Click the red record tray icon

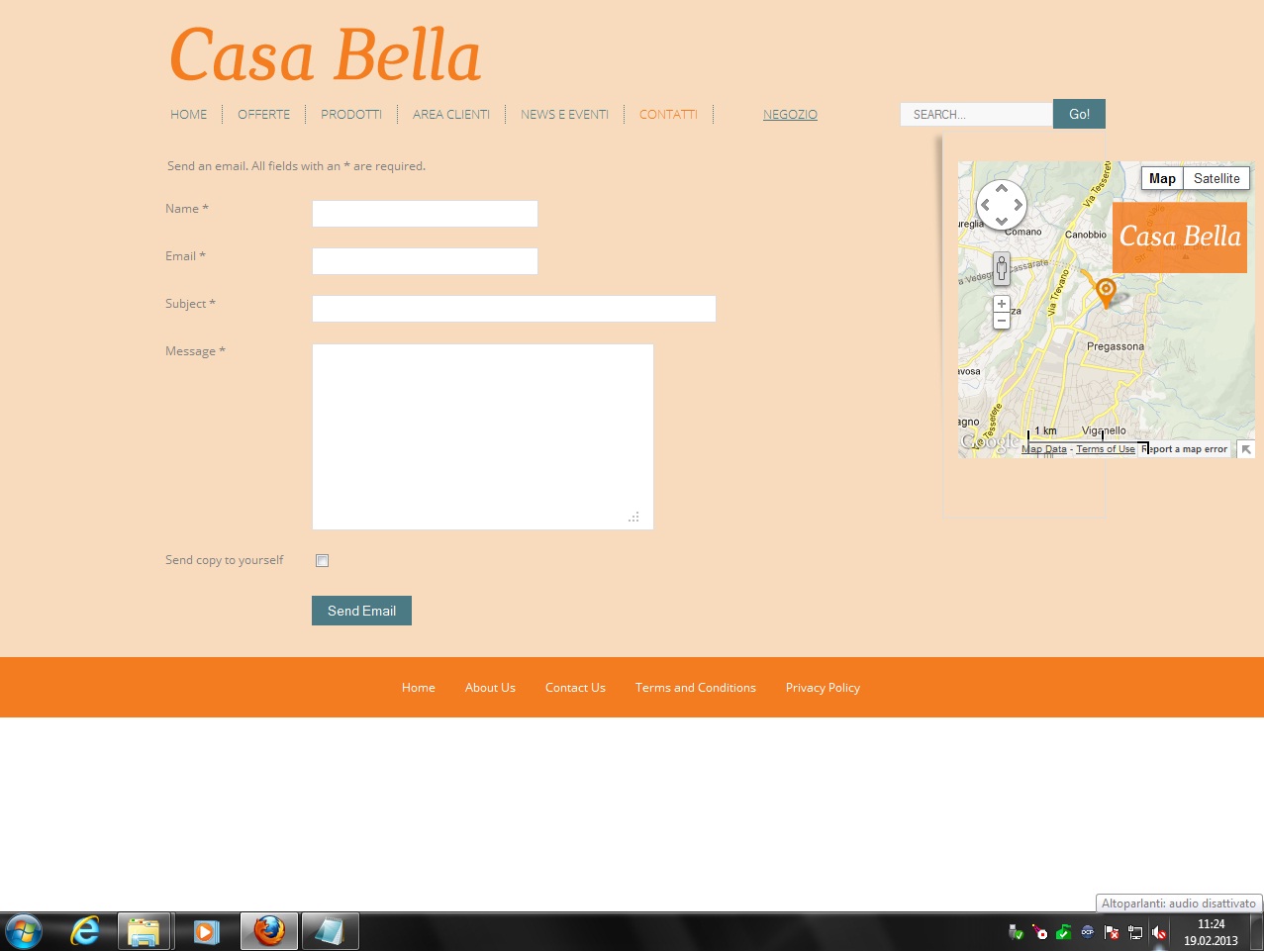tap(1039, 932)
